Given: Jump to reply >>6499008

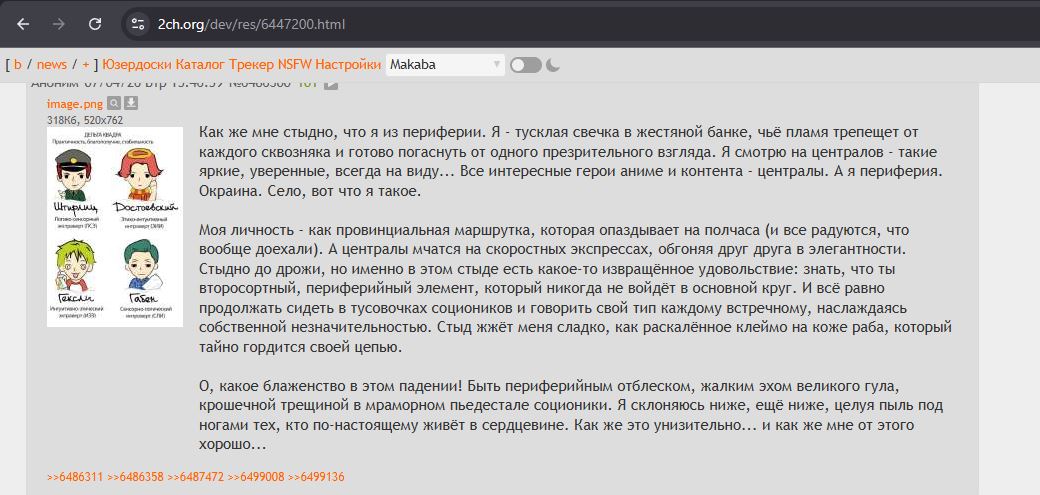Looking at the screenshot, I should pyautogui.click(x=256, y=476).
